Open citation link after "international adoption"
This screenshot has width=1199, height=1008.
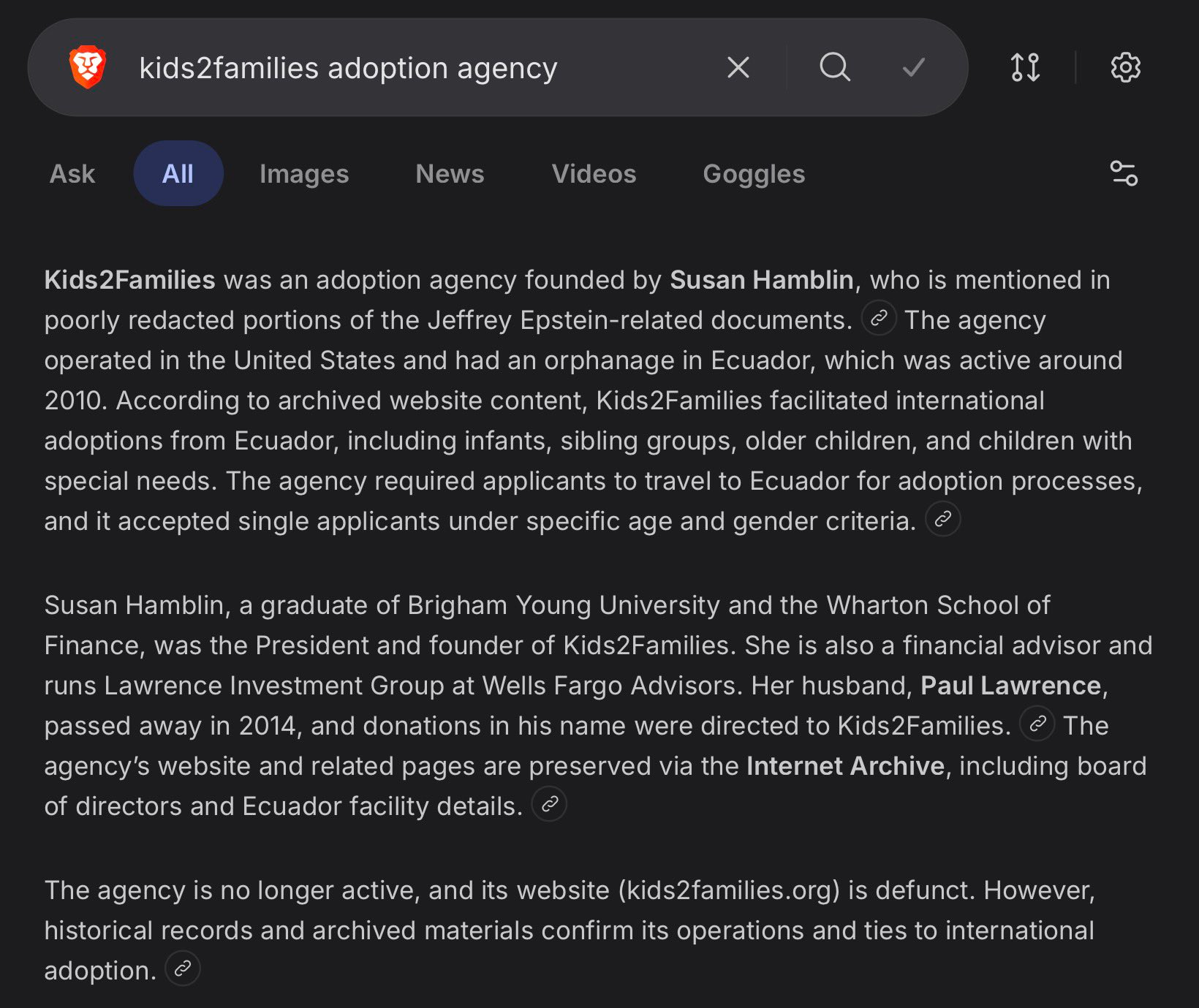tap(183, 969)
